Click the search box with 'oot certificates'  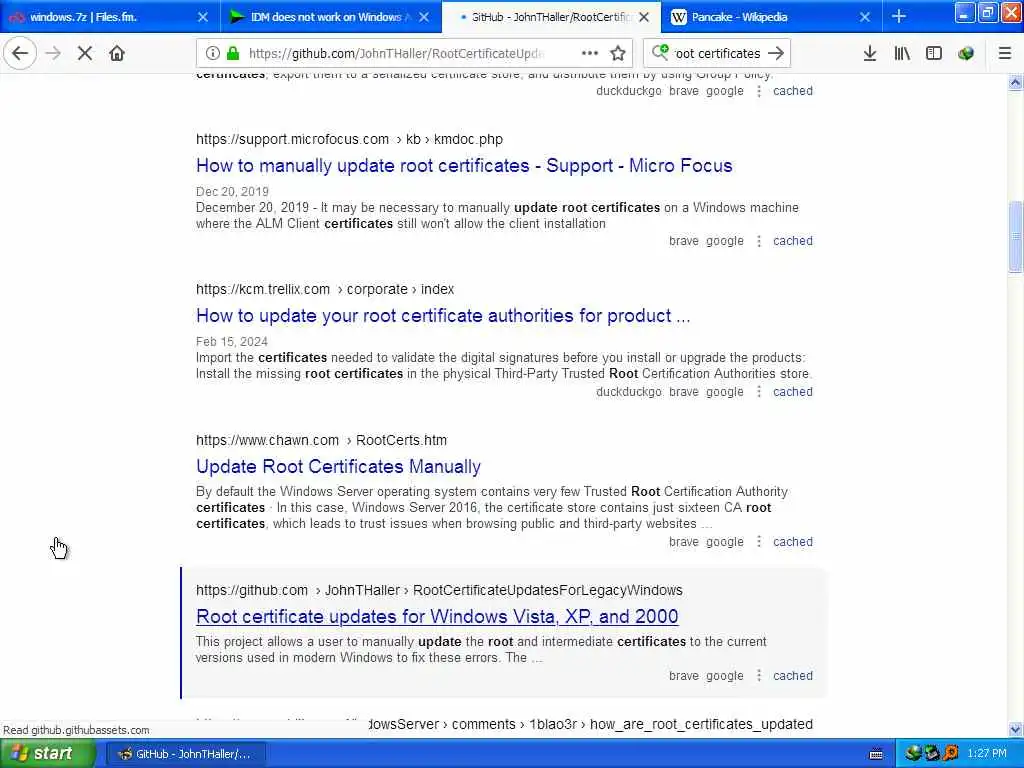[717, 54]
